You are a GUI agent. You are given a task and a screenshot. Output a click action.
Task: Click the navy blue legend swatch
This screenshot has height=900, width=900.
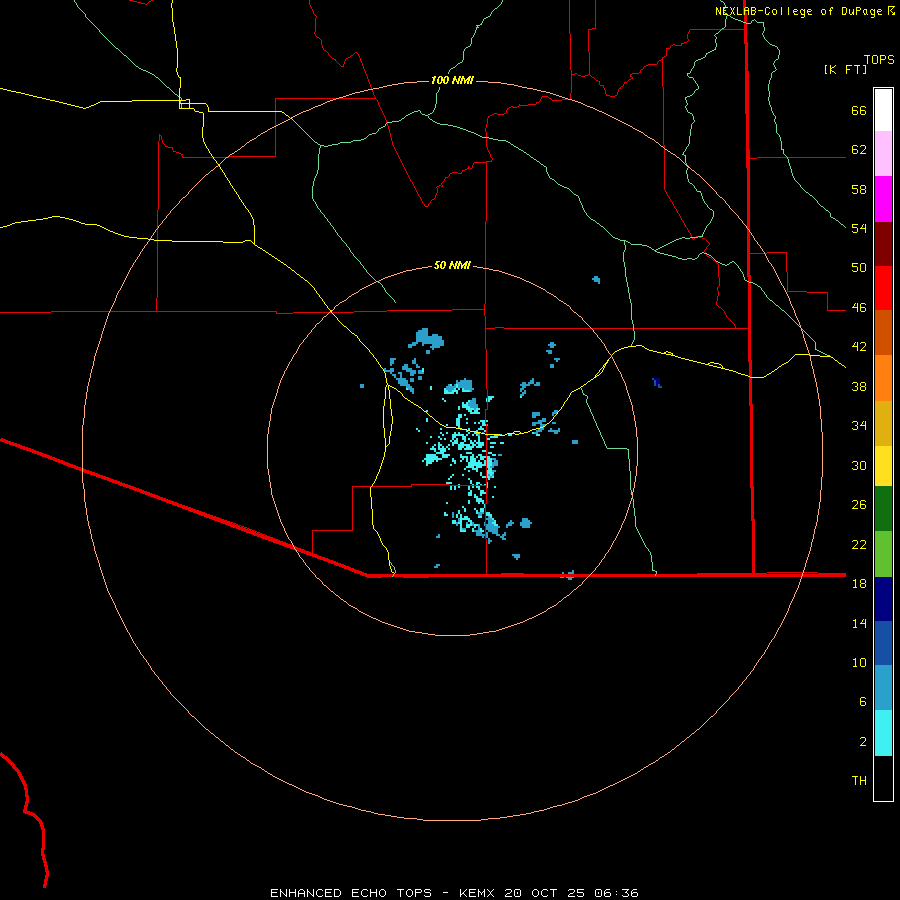pos(883,599)
